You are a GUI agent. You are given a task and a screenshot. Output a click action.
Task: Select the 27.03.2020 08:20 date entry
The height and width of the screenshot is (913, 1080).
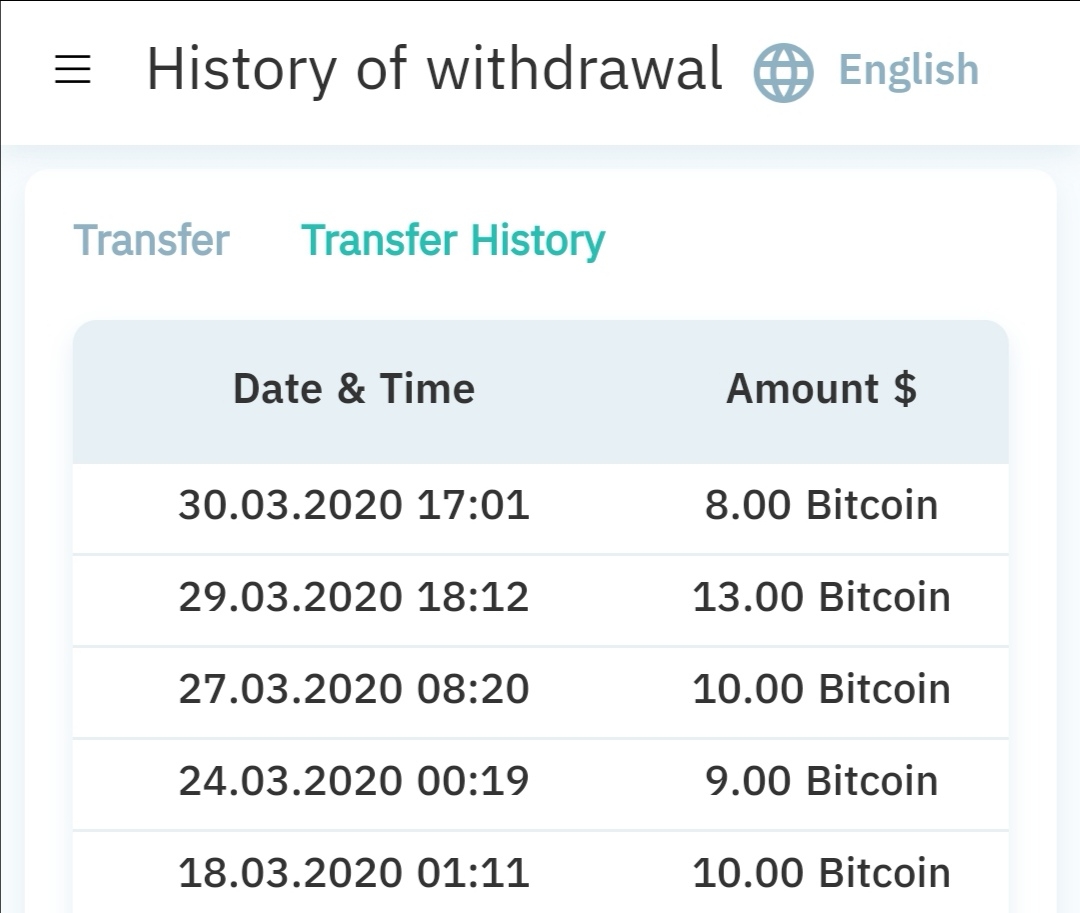(353, 689)
